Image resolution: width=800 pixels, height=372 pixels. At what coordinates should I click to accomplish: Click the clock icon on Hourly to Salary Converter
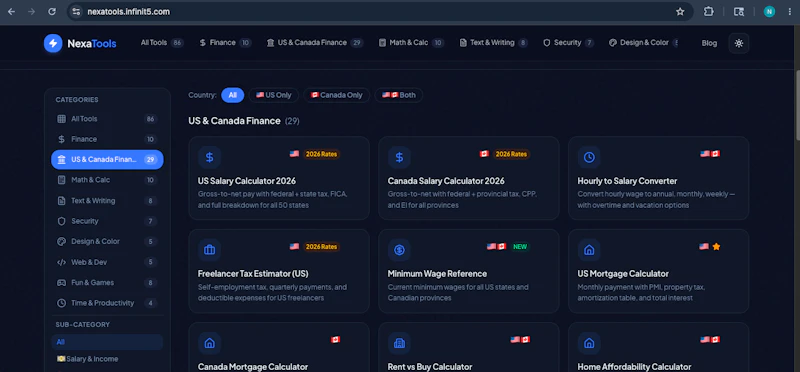589,157
